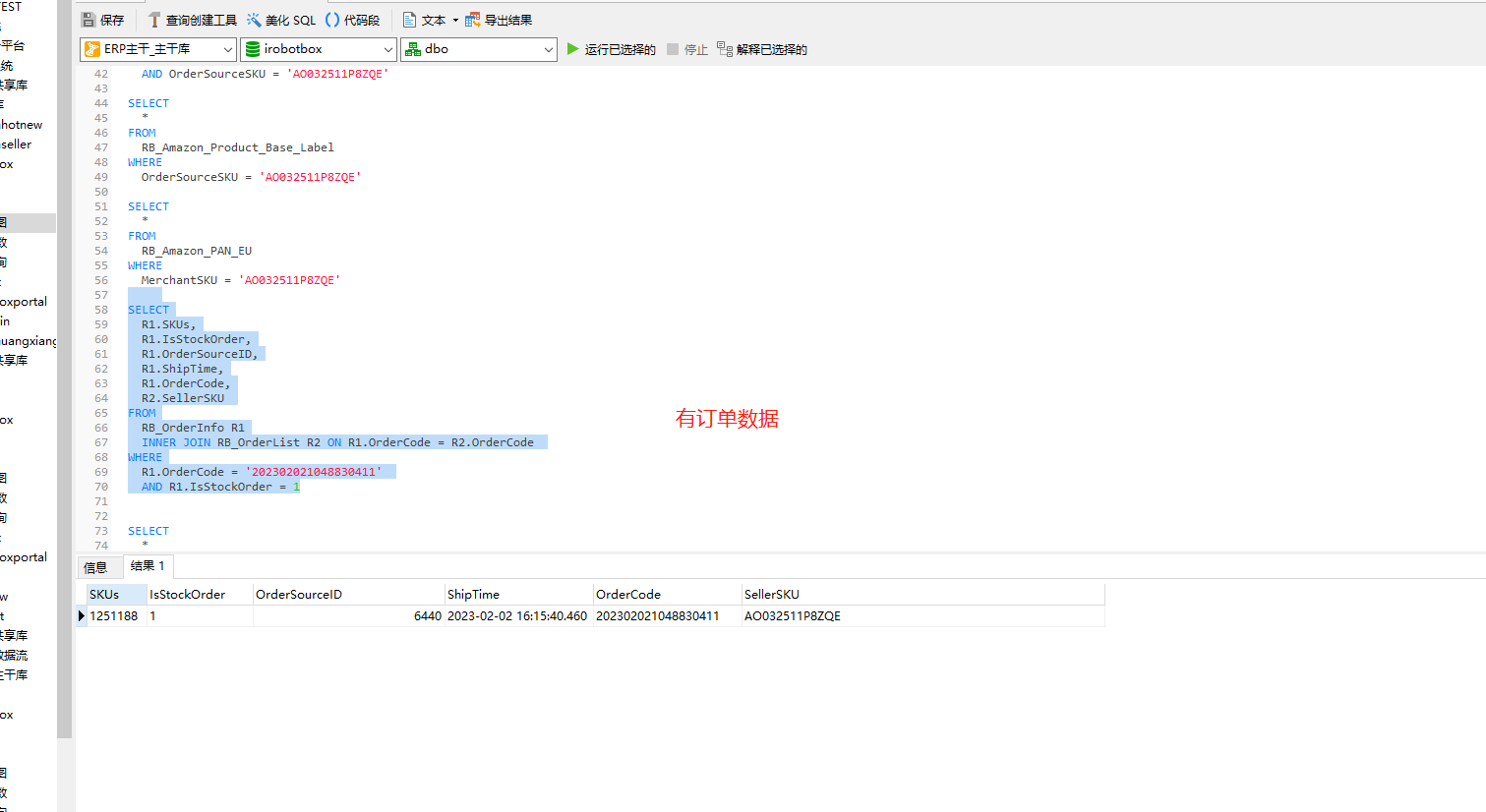Viewport: 1486px width, 812px height.
Task: Open the 查询创建工具 query builder
Action: pos(193,20)
